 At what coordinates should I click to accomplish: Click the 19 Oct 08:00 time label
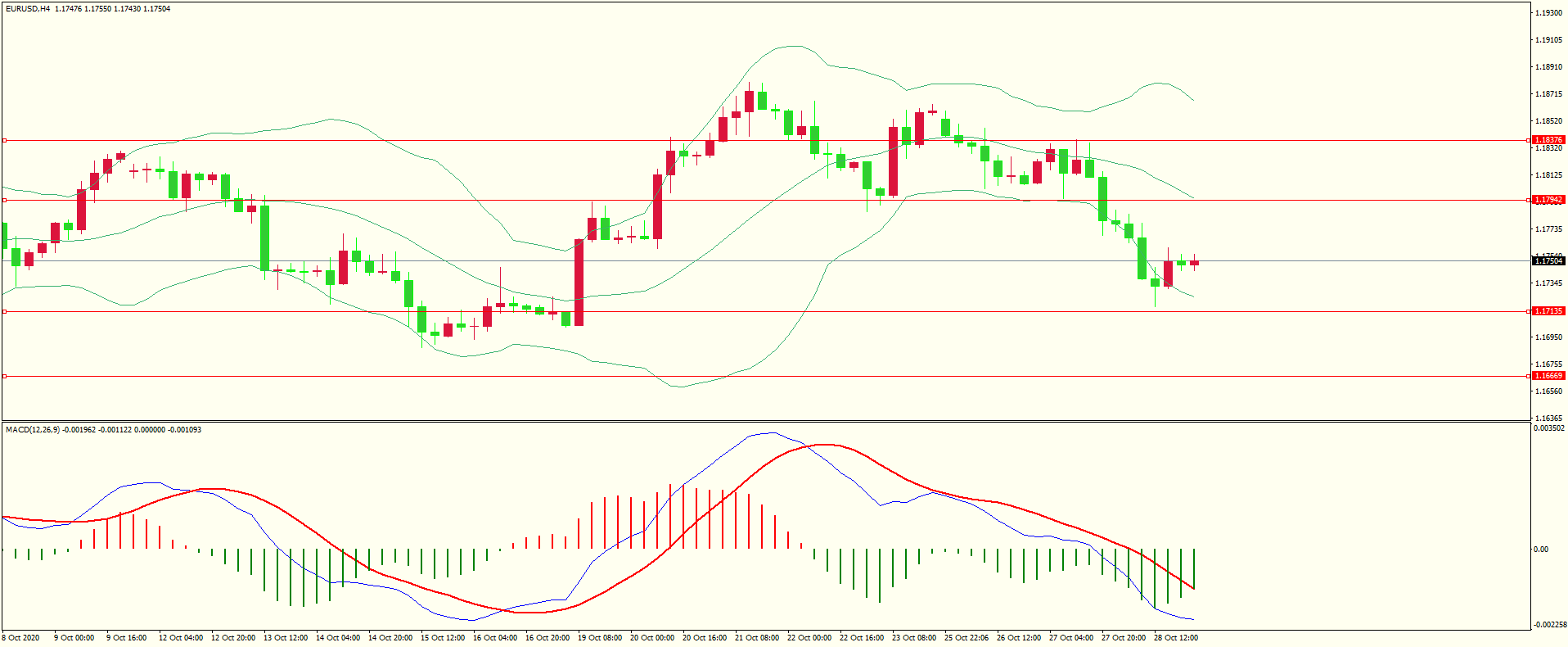pyautogui.click(x=600, y=638)
